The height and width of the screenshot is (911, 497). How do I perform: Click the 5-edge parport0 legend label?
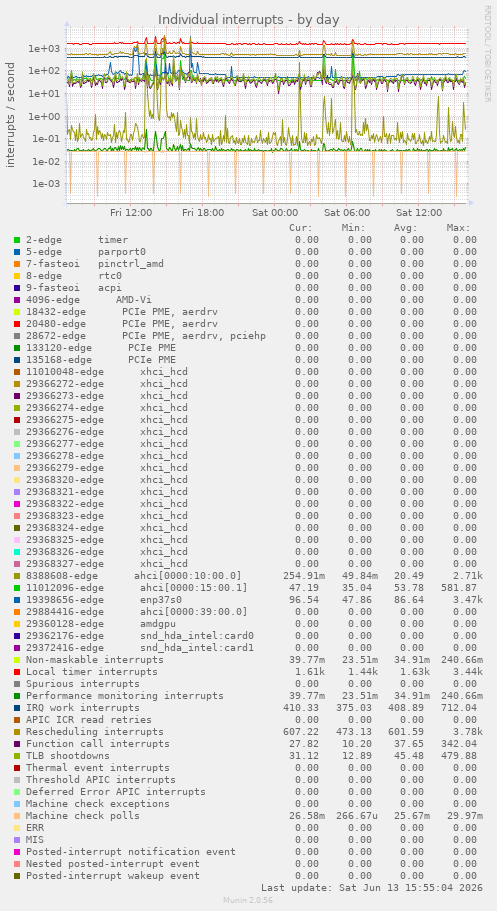coord(86,252)
